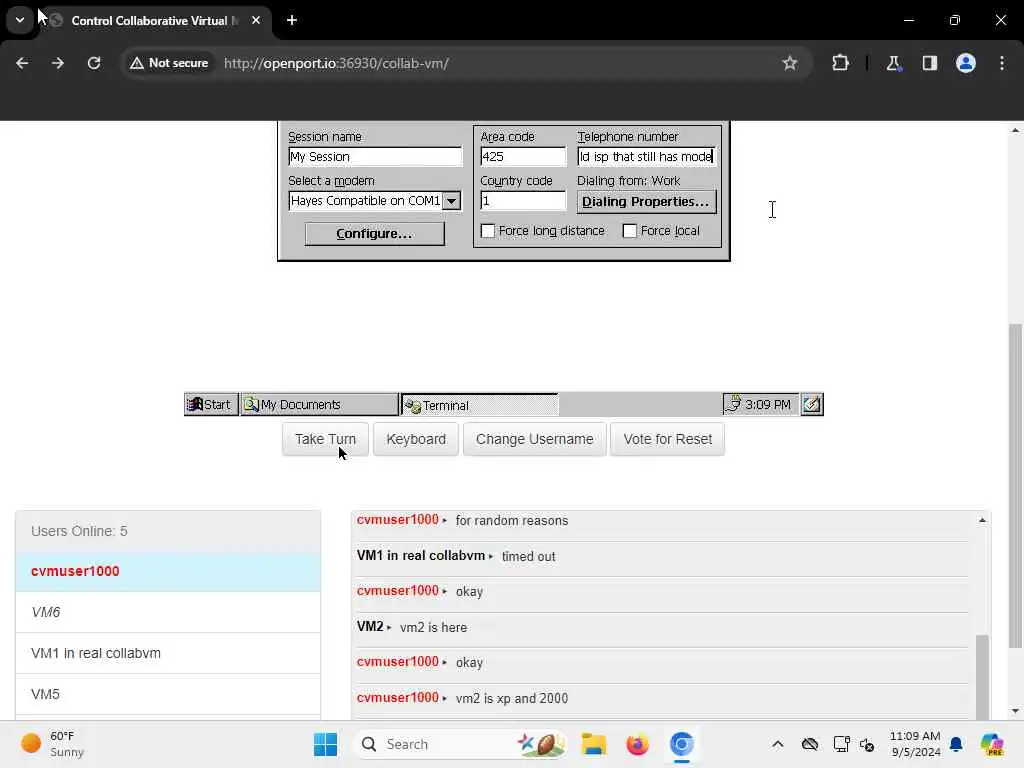Click the VM tray pen input icon
Viewport: 1024px width, 768px height.
(812, 405)
